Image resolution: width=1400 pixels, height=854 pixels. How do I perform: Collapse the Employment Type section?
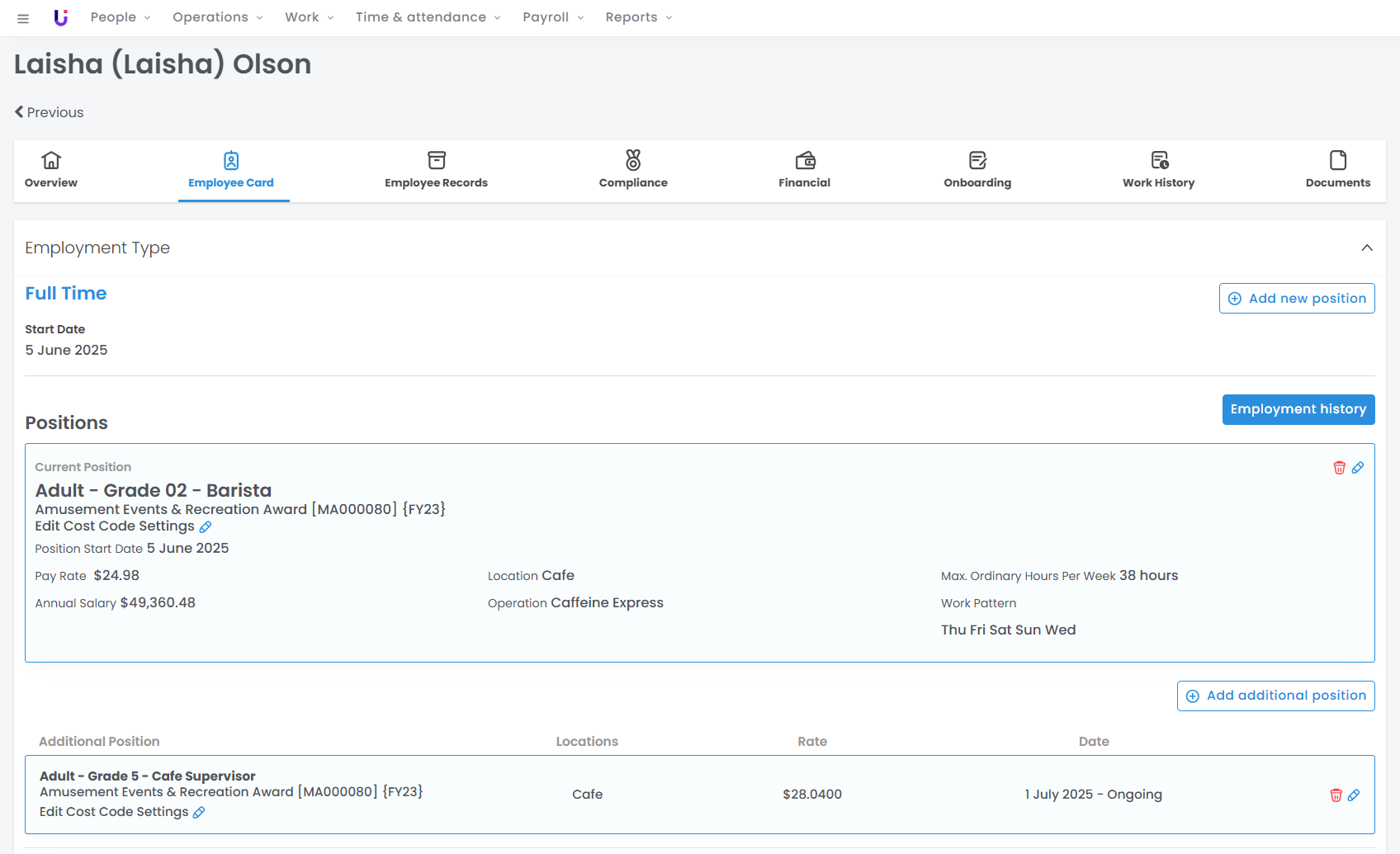tap(1367, 248)
